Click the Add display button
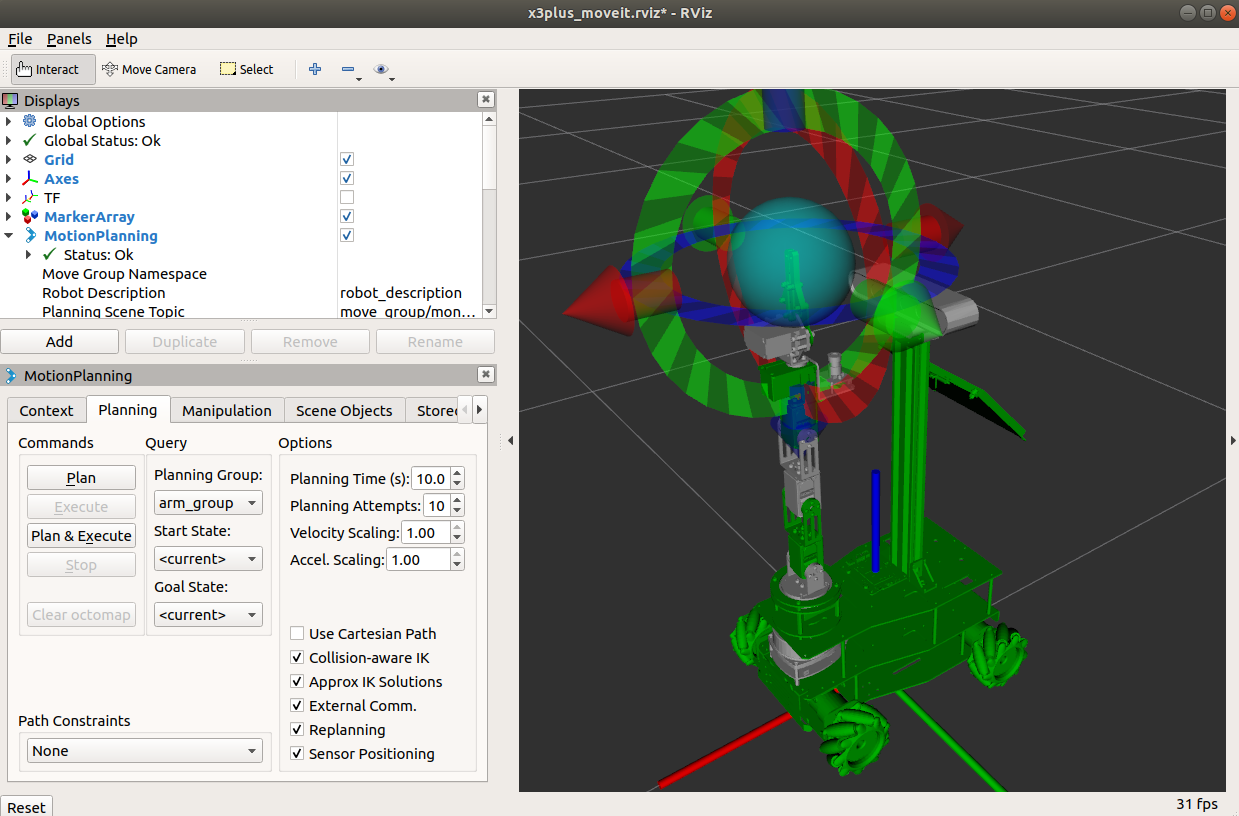1239x816 pixels. [x=59, y=342]
